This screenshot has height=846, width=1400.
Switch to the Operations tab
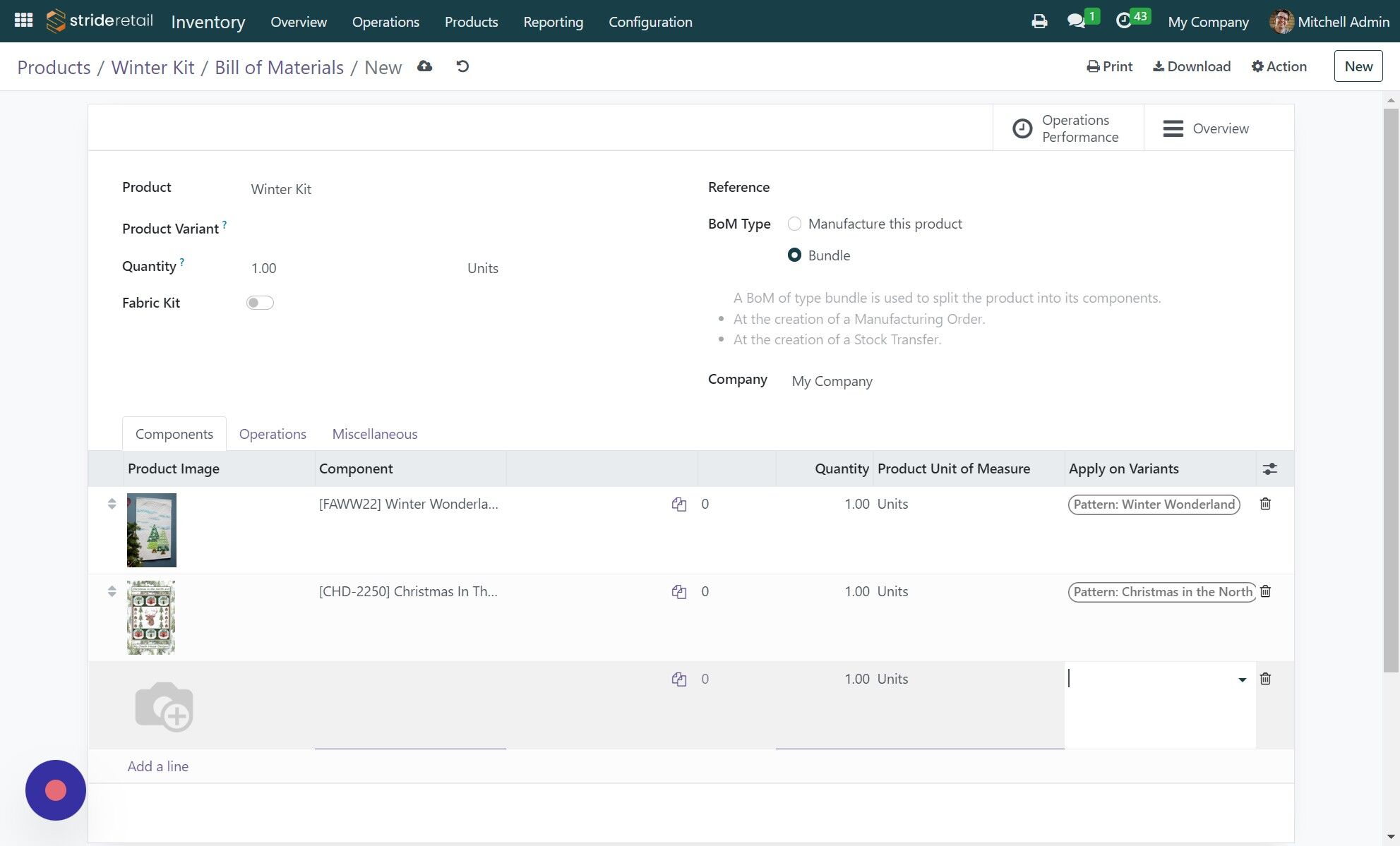coord(273,434)
